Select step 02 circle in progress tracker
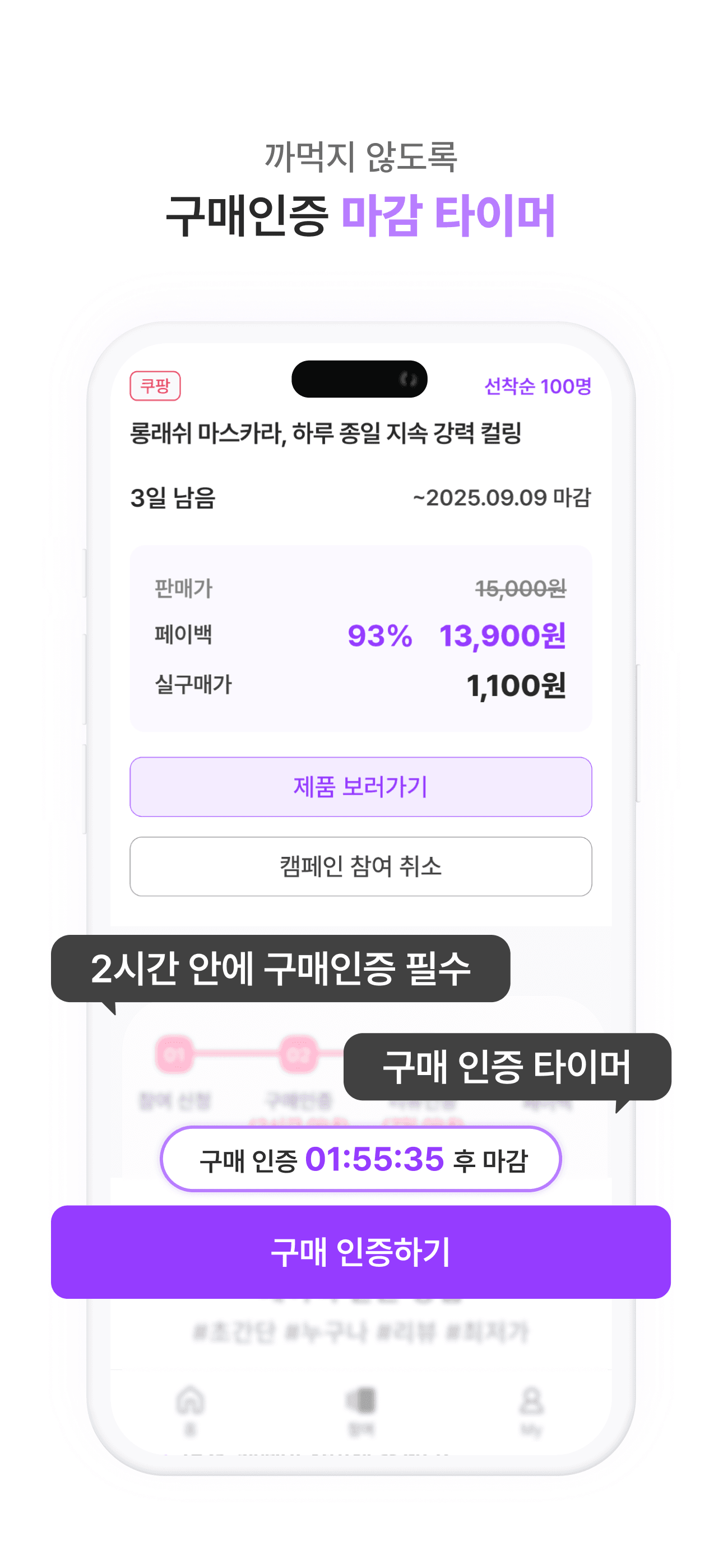 pos(298,1054)
